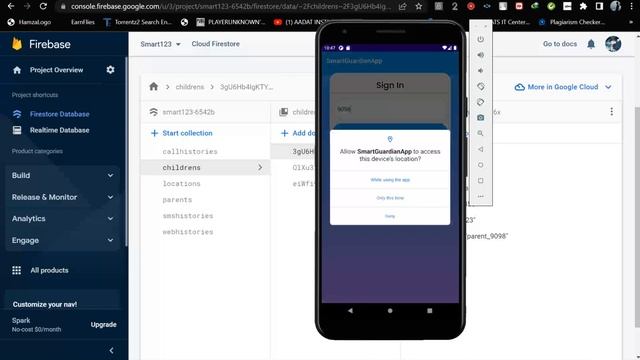
Task: Choose Only this time in the location dialog
Action: pyautogui.click(x=390, y=198)
